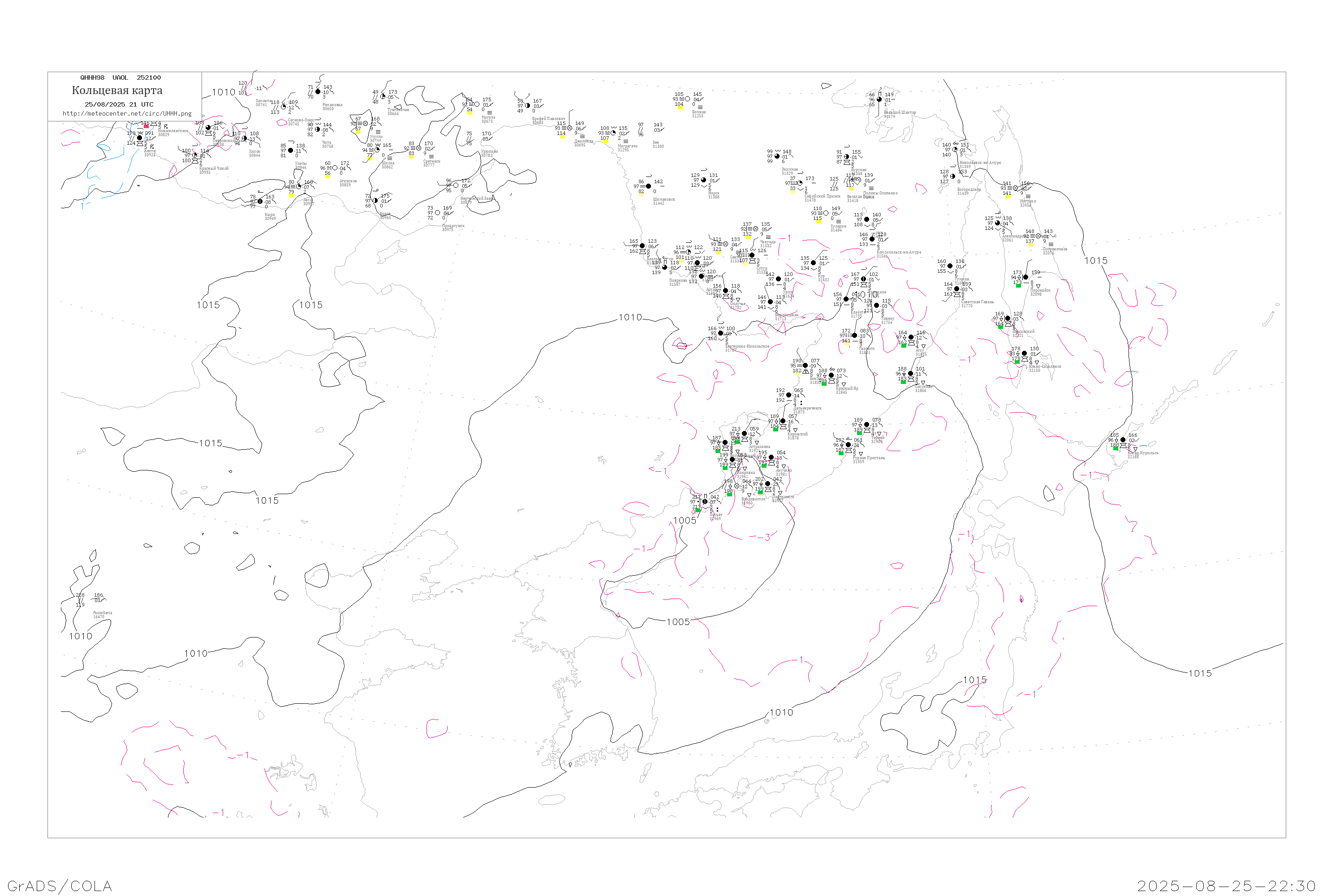This screenshot has height=896, width=1344.
Task: Click the Николаевск-на-Амуре station circle
Action: point(955,150)
